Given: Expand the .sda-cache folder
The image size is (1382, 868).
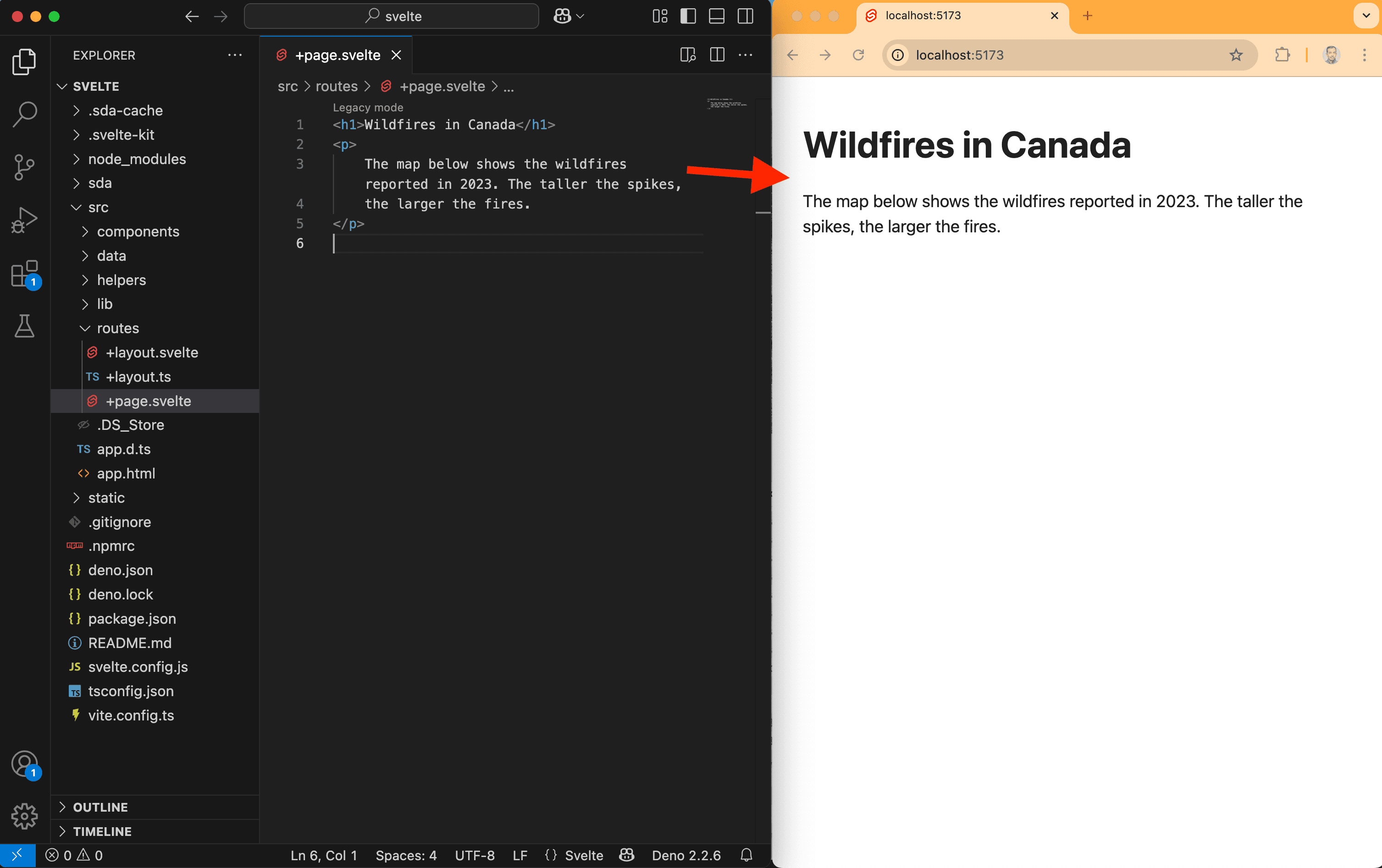Looking at the screenshot, I should (126, 110).
